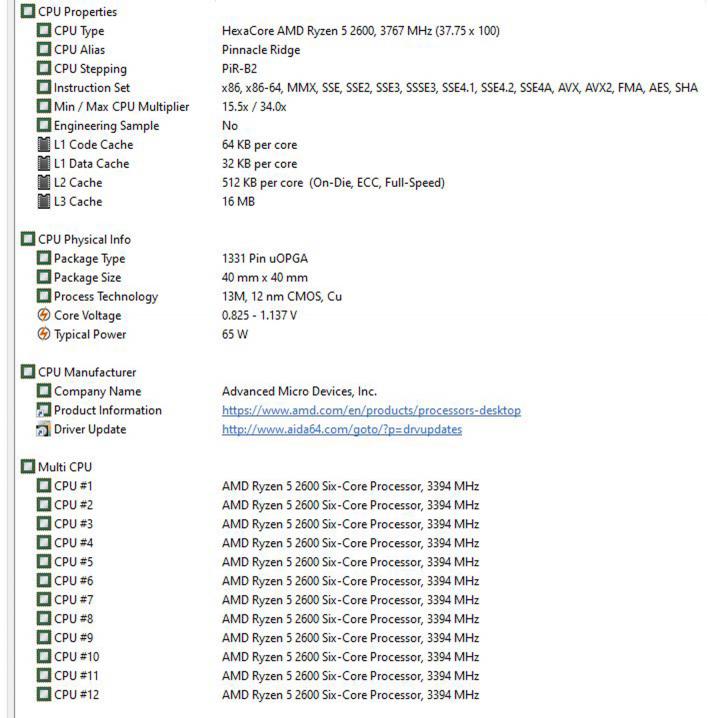Select the '65 W' typical power value

point(235,334)
